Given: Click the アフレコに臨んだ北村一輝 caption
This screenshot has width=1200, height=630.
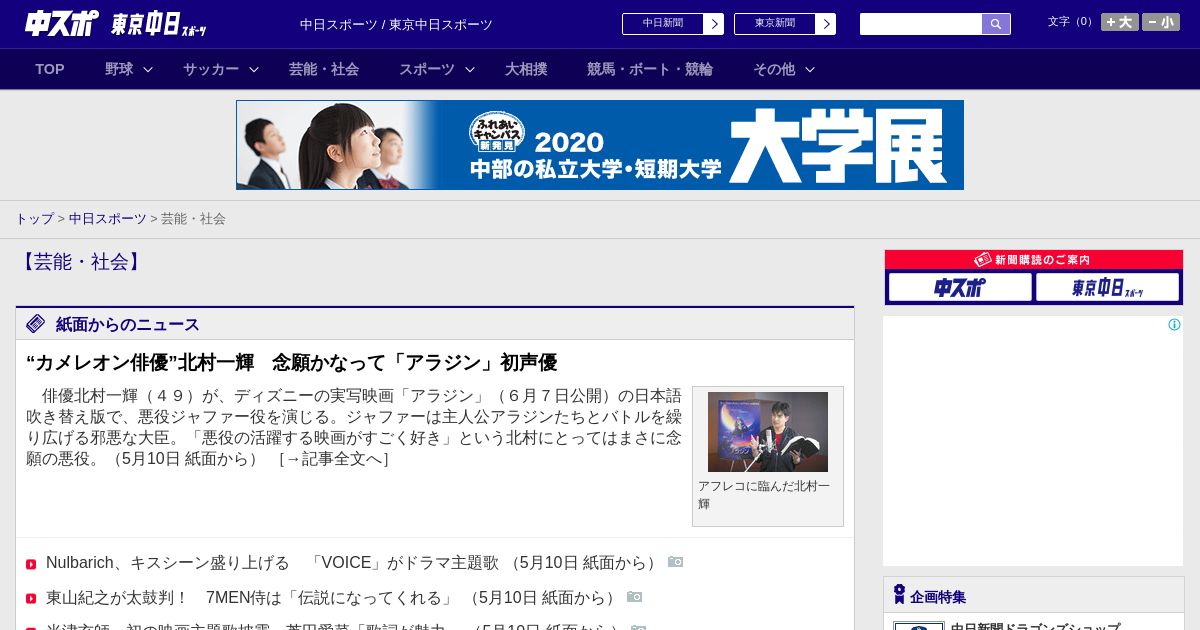Looking at the screenshot, I should coord(764,494).
